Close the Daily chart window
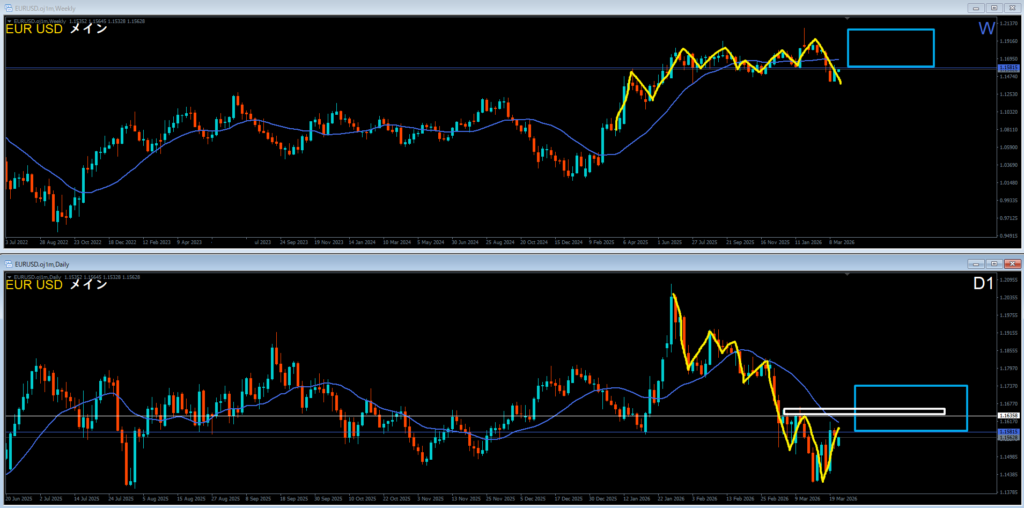The image size is (1024, 508). [1012, 264]
